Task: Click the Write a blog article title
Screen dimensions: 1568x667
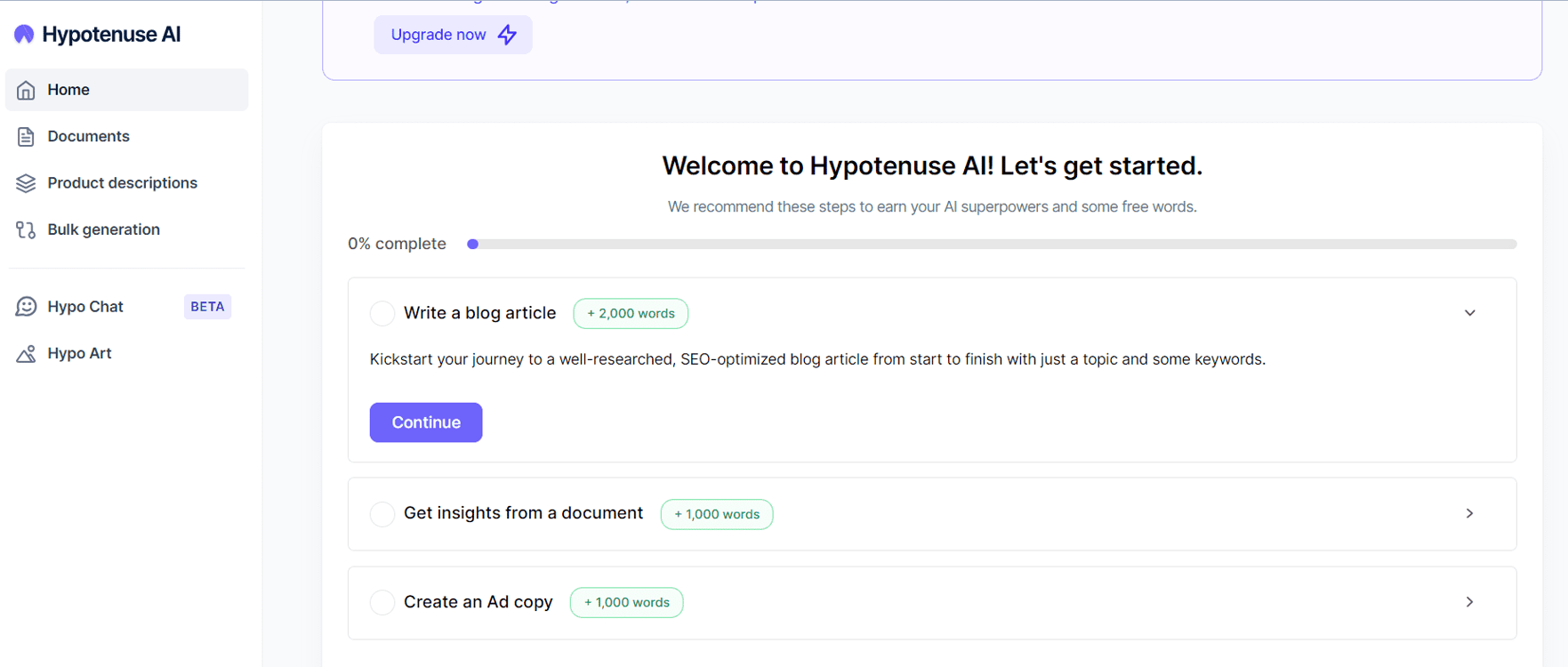Action: (x=479, y=313)
